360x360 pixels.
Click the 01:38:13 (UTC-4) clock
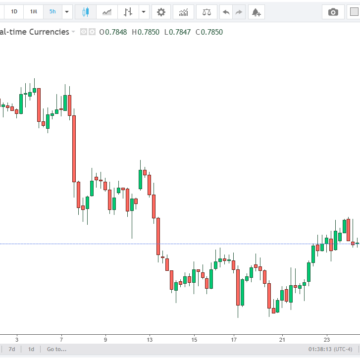[x=330, y=349]
